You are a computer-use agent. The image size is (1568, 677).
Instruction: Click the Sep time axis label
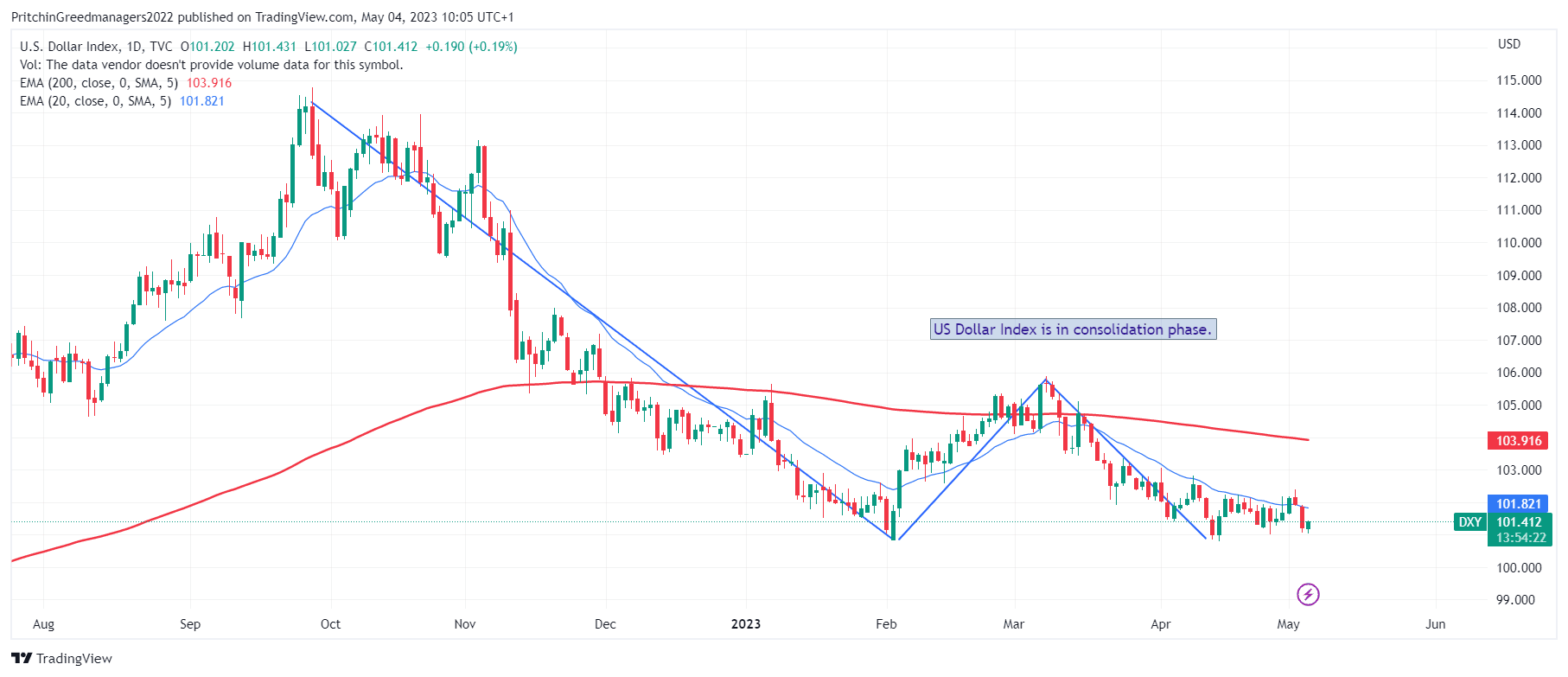click(x=190, y=624)
